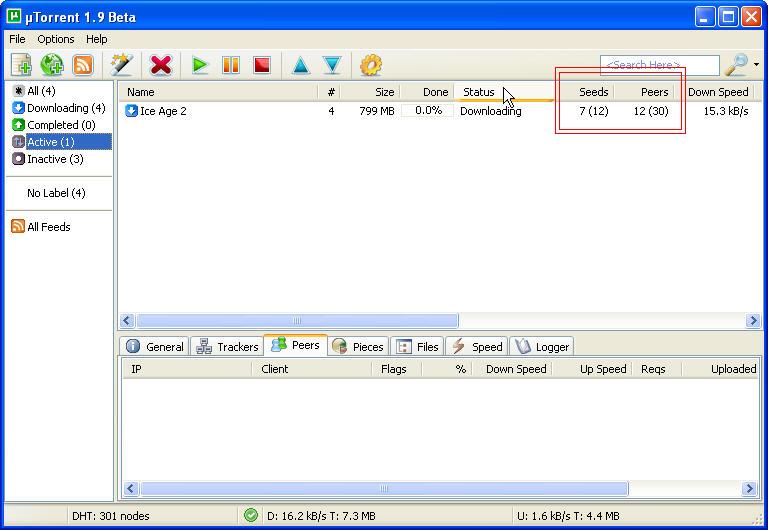Start the torrent with green play icon

tap(200, 65)
